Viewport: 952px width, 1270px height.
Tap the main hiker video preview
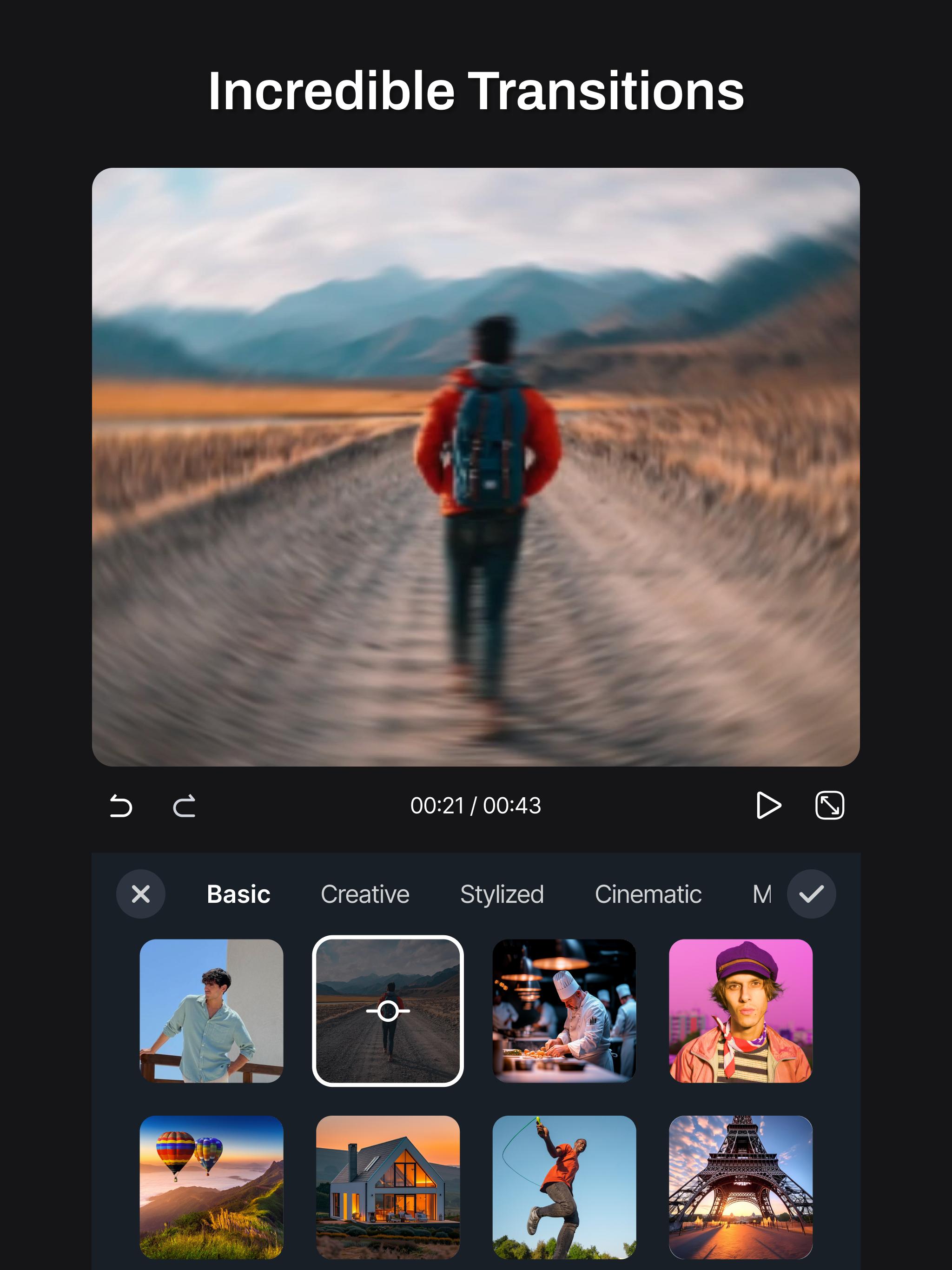click(x=476, y=467)
